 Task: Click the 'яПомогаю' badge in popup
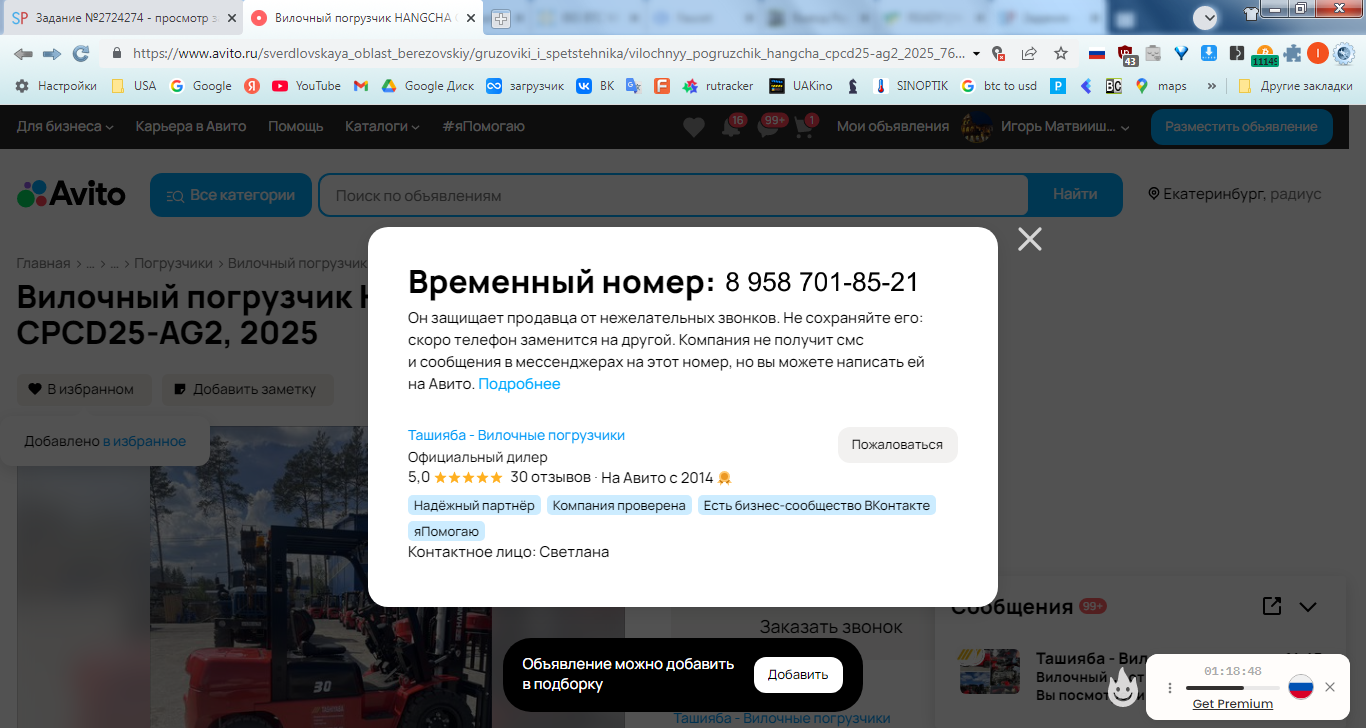point(446,531)
